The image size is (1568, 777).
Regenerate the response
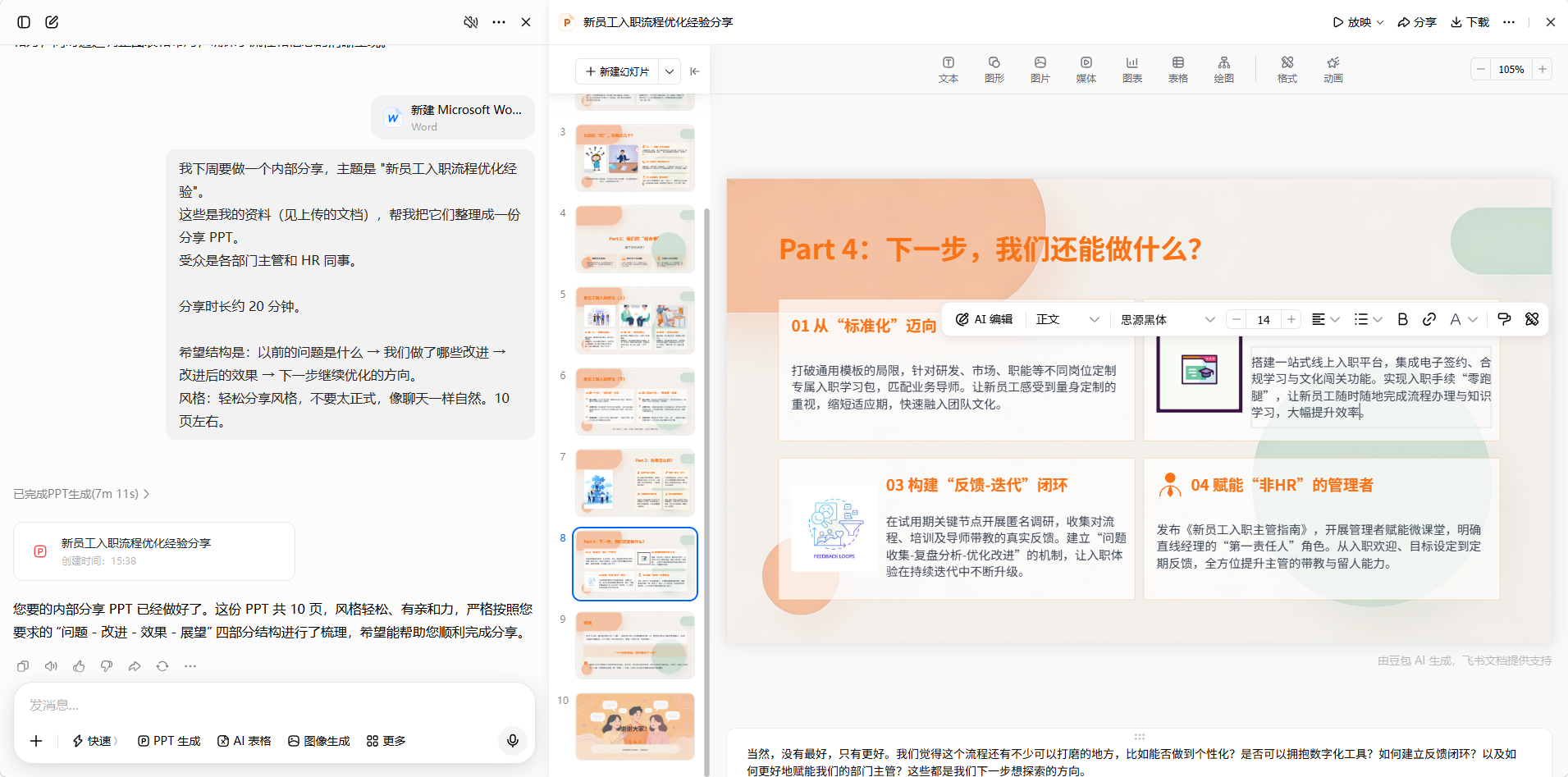[162, 666]
